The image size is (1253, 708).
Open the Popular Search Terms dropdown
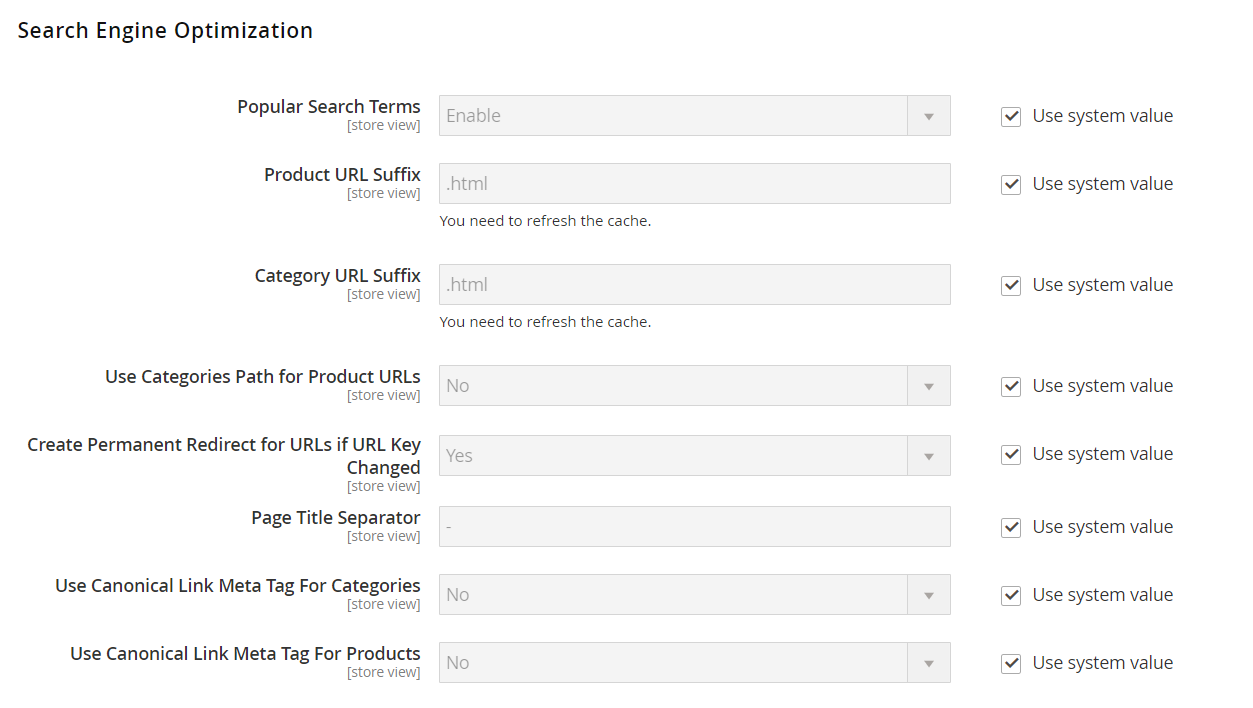coord(694,116)
